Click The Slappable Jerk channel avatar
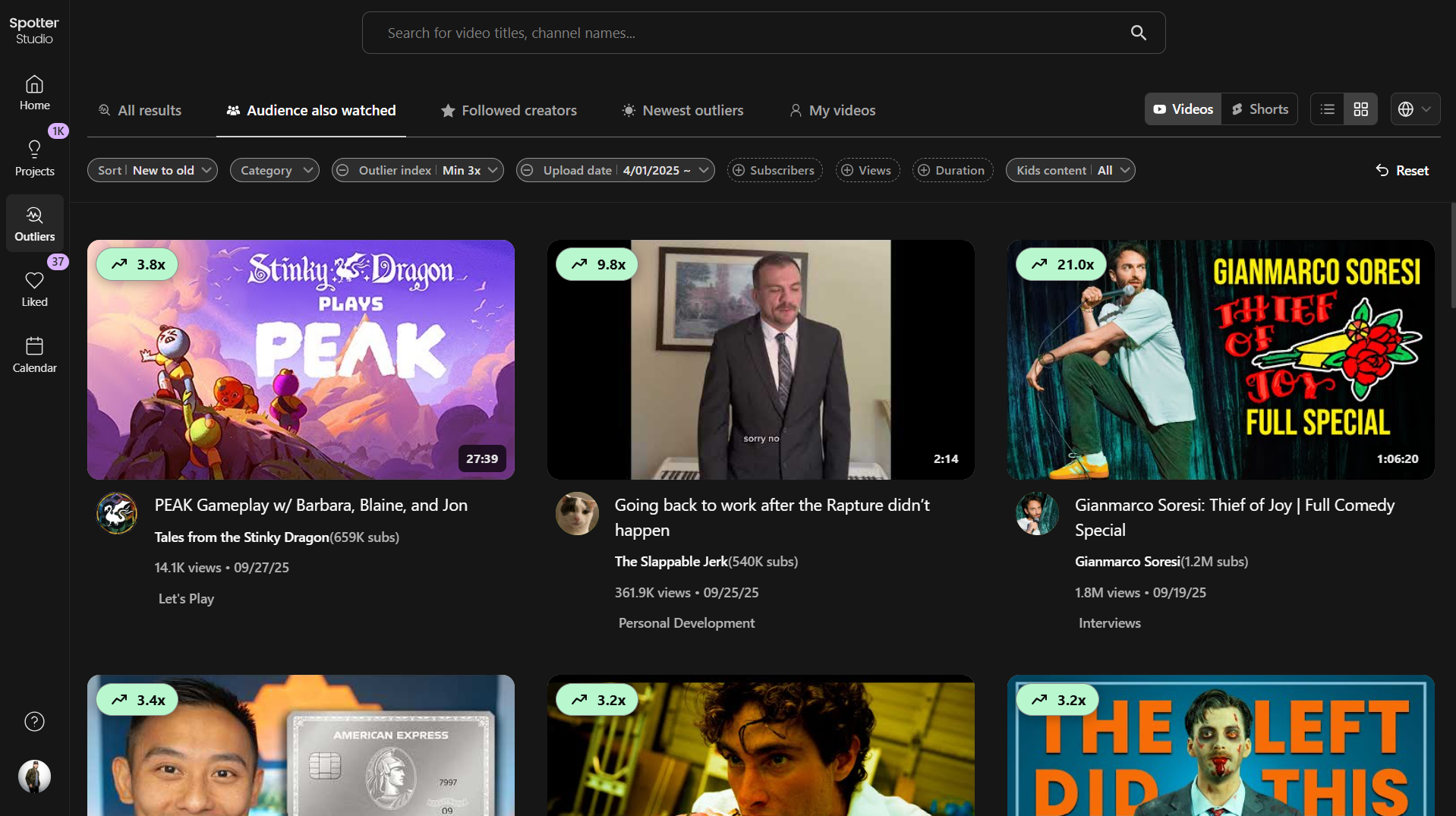The width and height of the screenshot is (1456, 816). [x=577, y=514]
